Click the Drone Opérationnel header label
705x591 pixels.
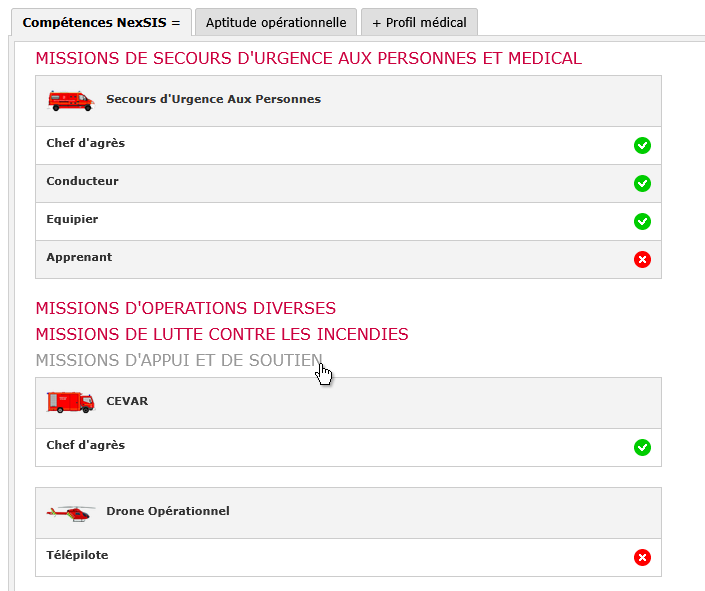point(168,511)
